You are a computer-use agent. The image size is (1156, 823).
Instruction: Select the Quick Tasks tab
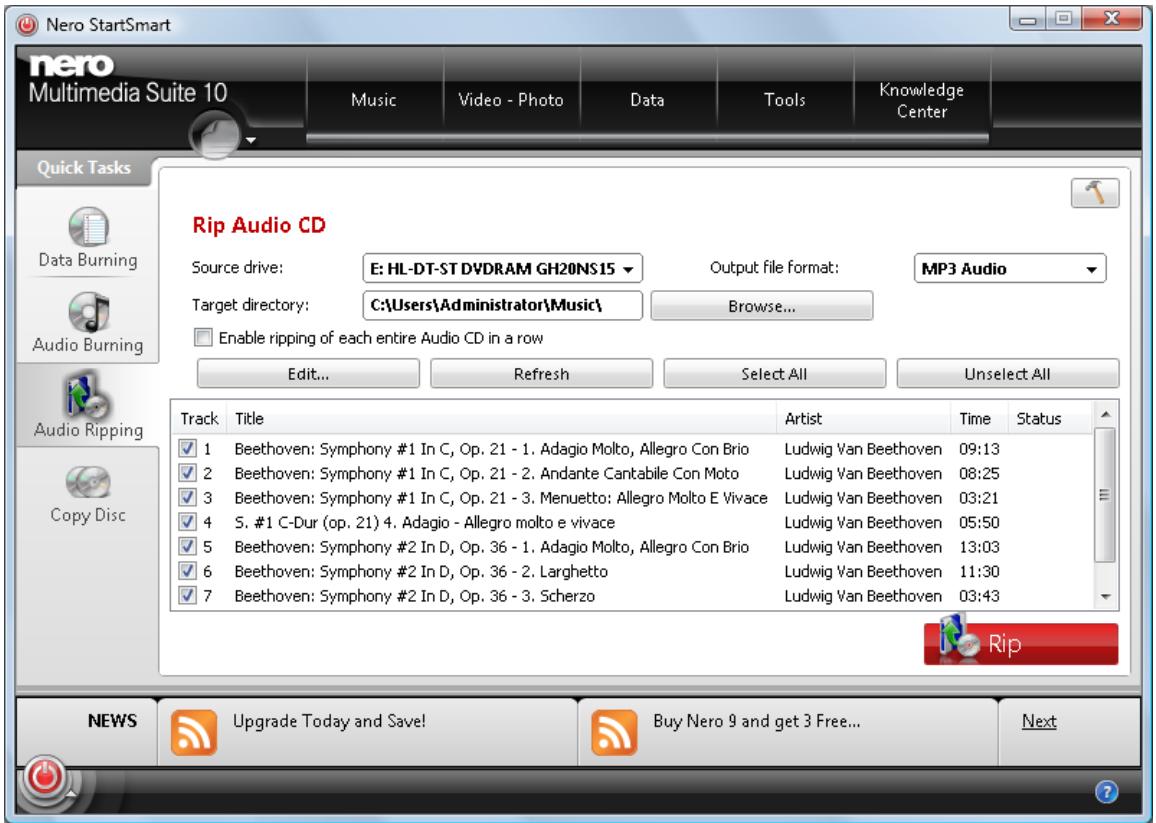pyautogui.click(x=84, y=168)
